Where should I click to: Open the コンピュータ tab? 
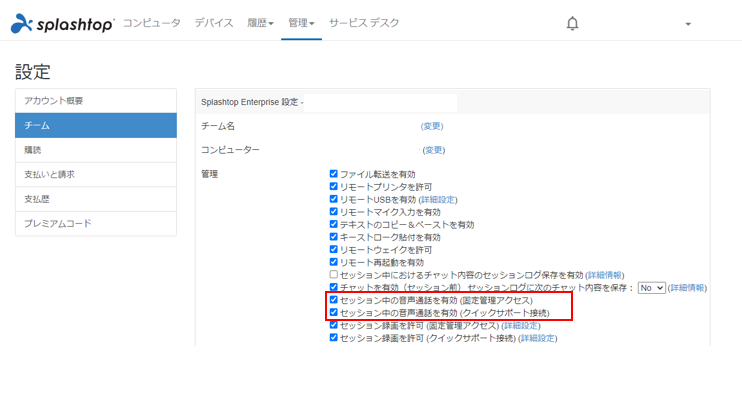pos(151,23)
